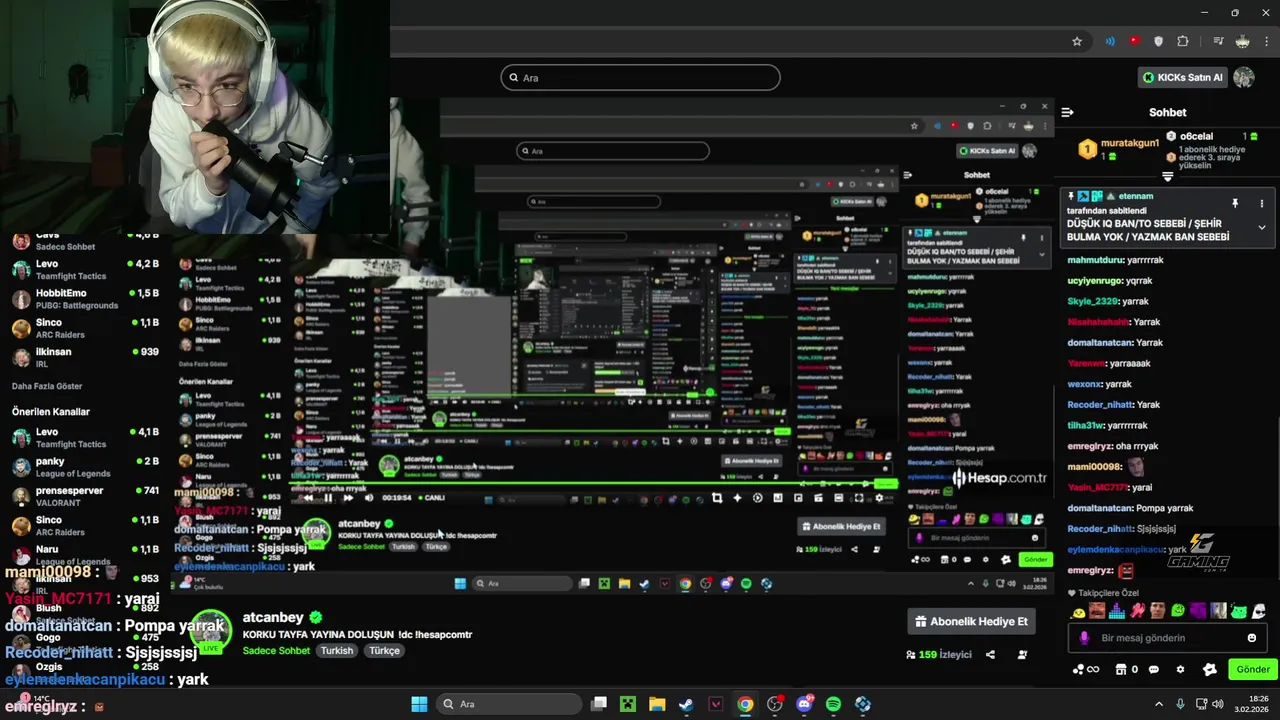This screenshot has width=1280, height=720.
Task: Click the Windows taskbar search box
Action: point(507,704)
